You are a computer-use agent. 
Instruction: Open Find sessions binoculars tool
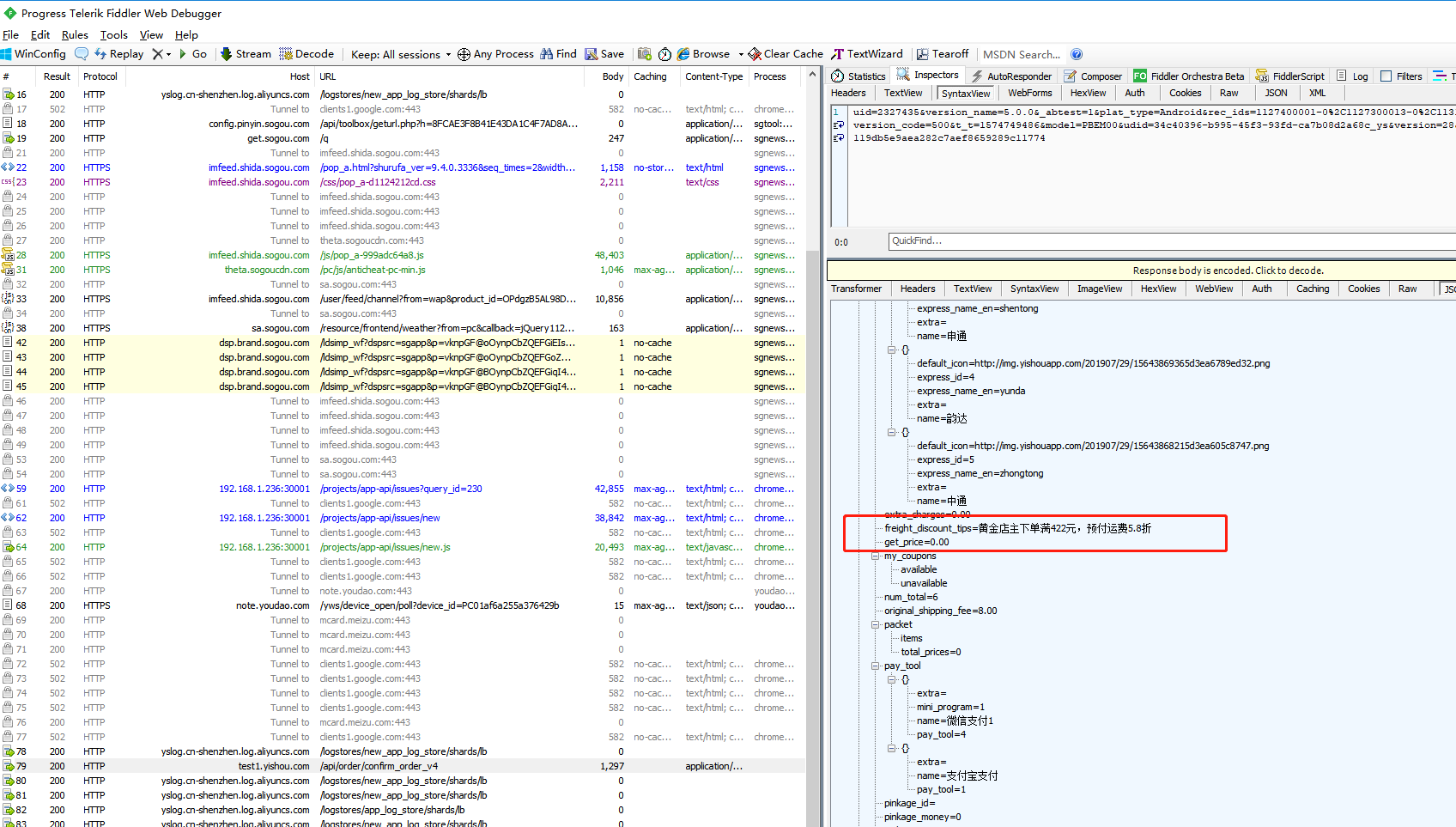pyautogui.click(x=558, y=53)
